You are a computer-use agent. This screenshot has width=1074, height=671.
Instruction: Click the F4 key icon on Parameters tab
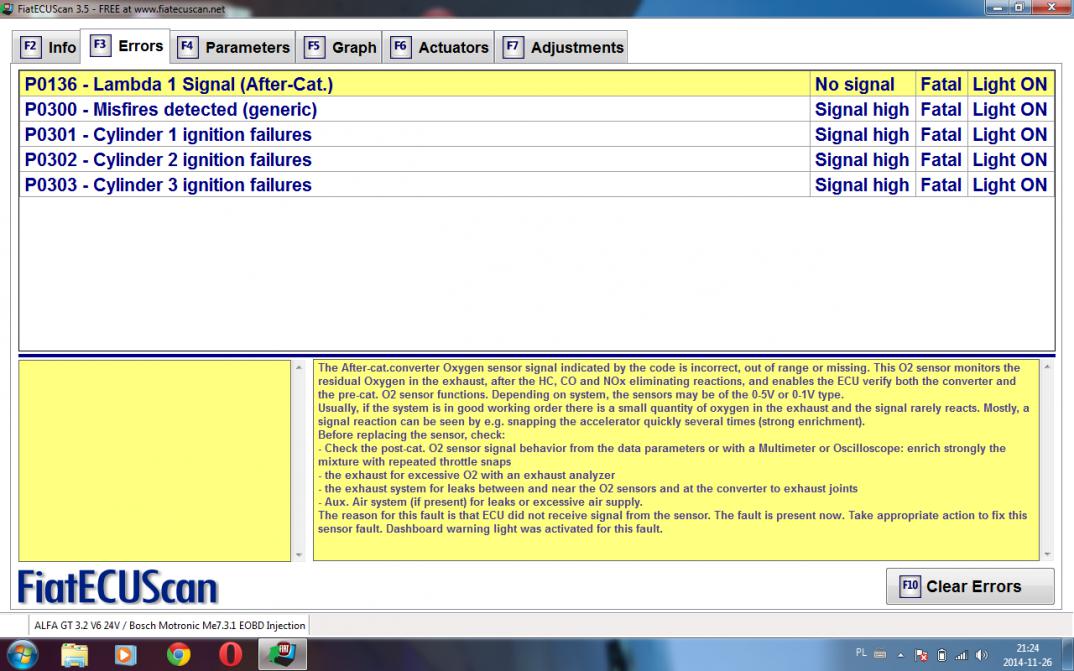187,47
